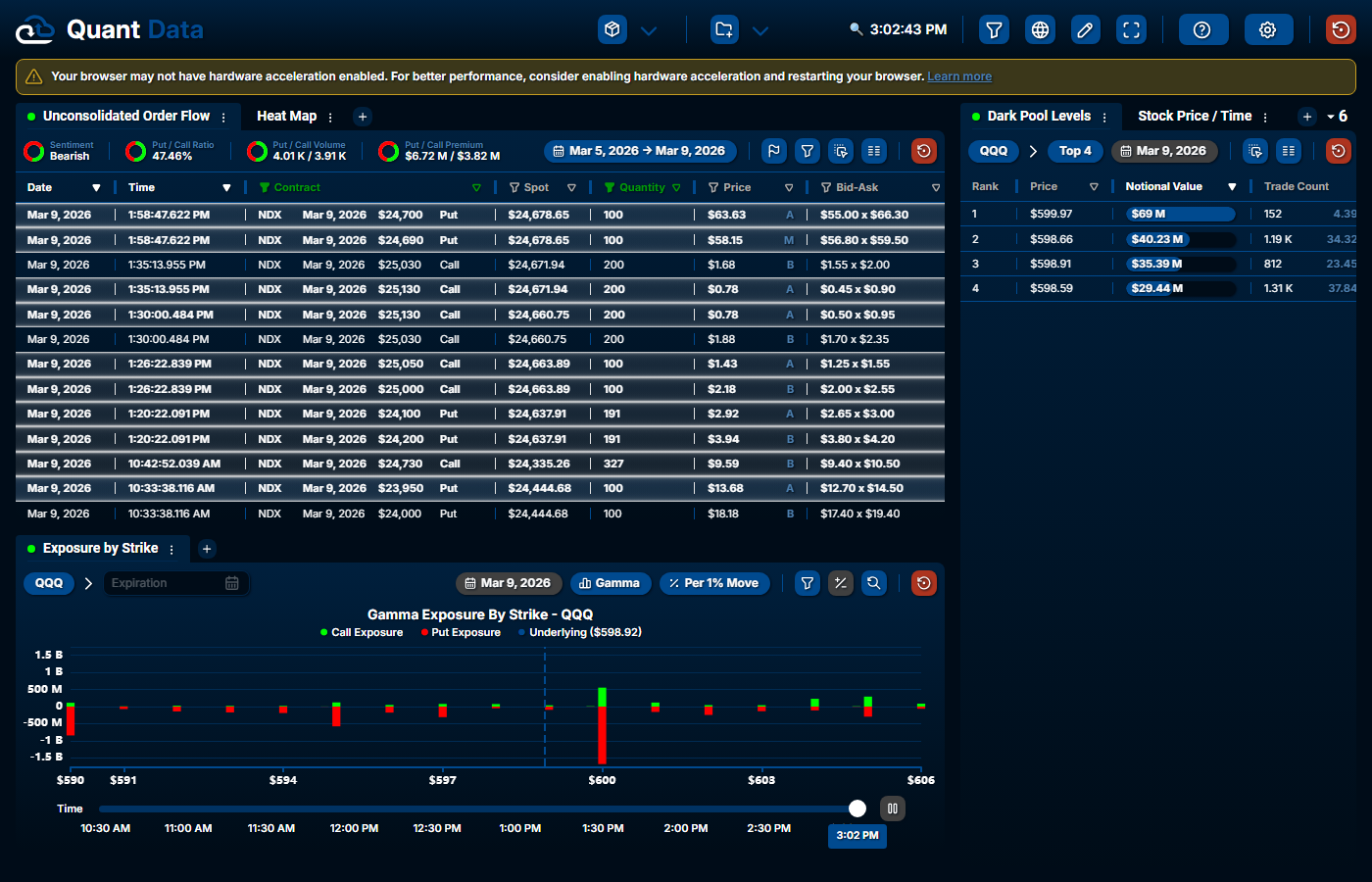Select the $24,730 Call row at 10:42:52.039 AM
Viewport: 1372px width, 882px height.
click(480, 464)
